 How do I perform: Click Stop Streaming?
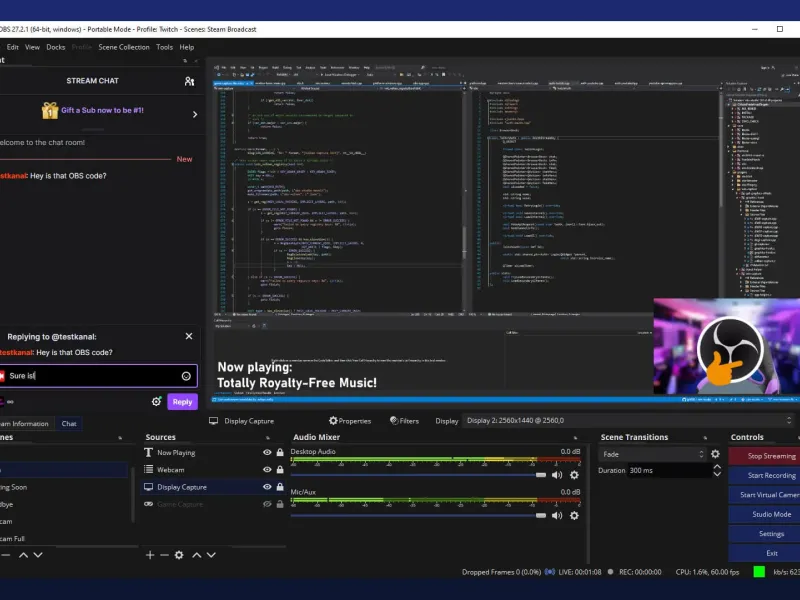point(765,456)
